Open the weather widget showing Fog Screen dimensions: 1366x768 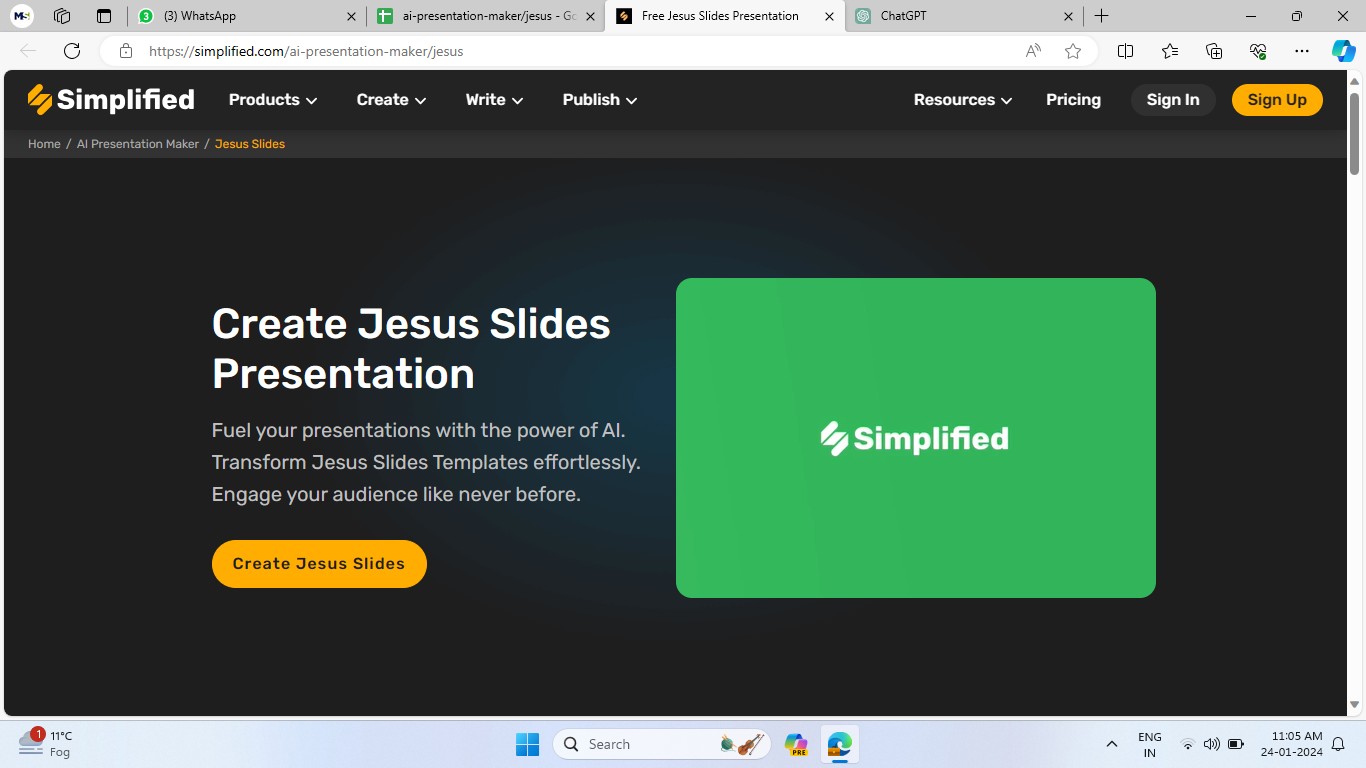(46, 744)
